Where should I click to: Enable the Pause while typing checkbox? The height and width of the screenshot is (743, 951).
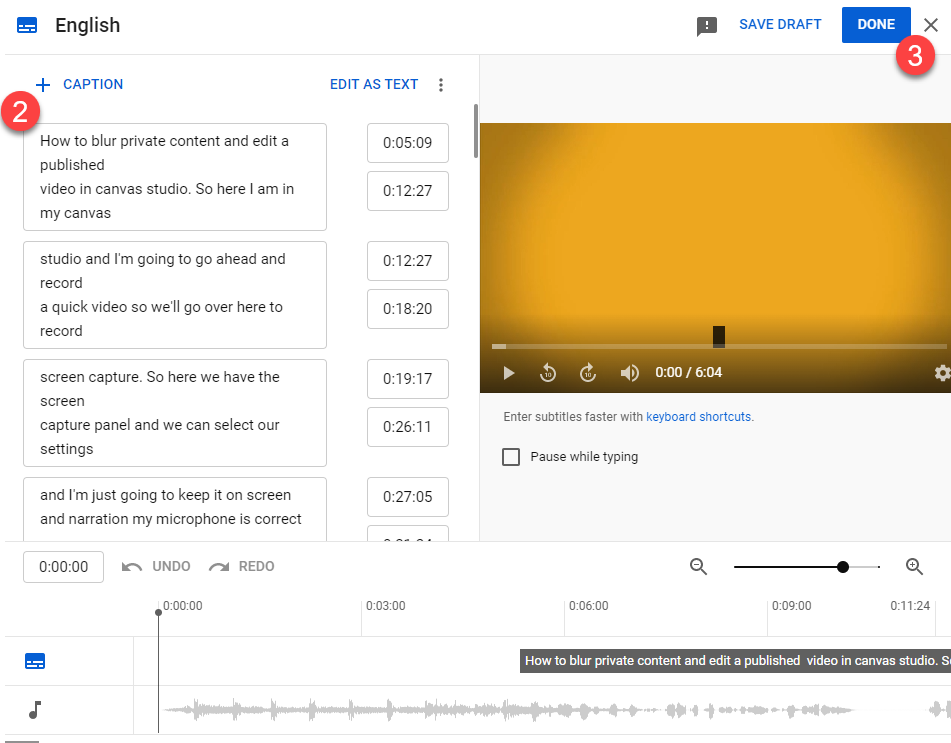[511, 457]
